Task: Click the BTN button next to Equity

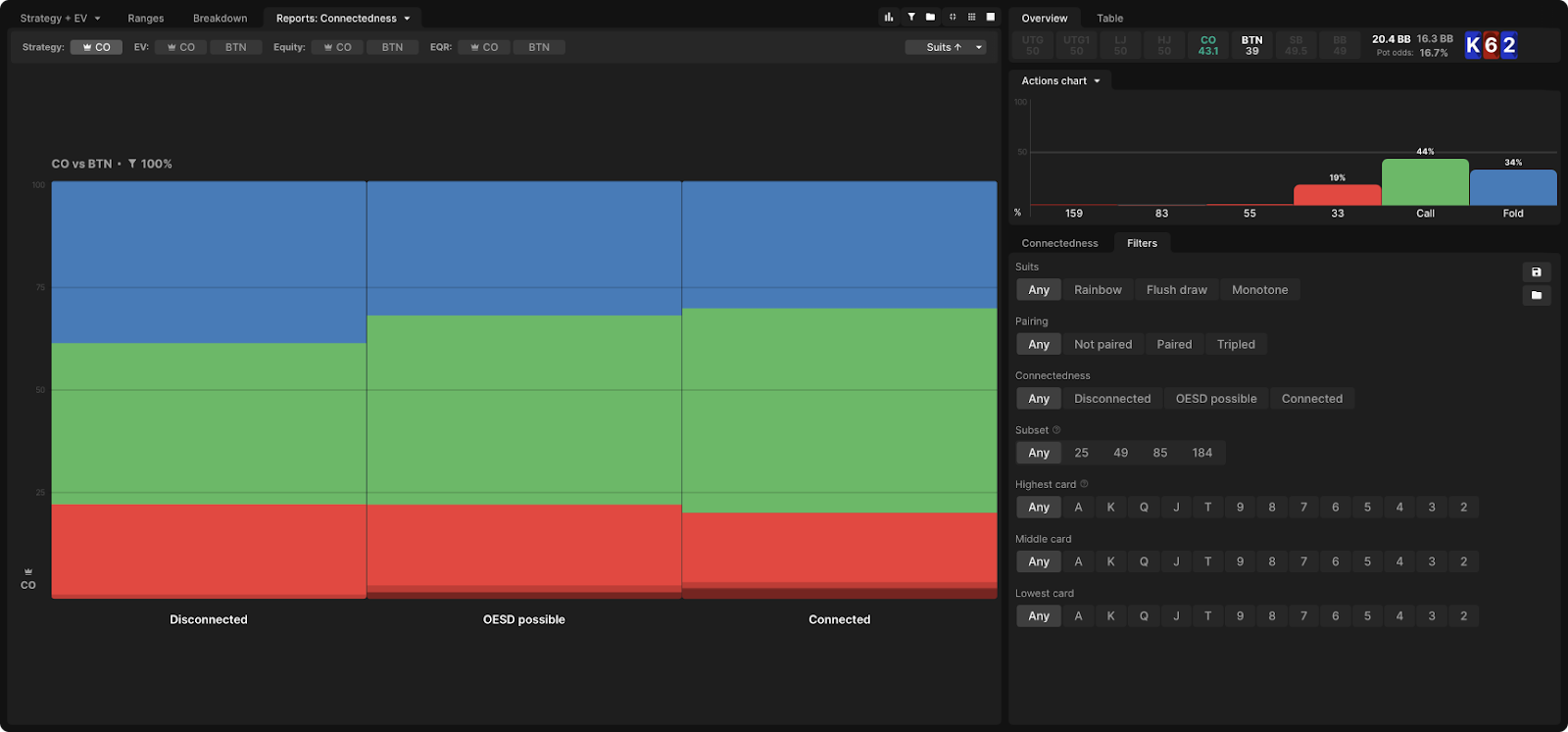Action: [x=392, y=47]
